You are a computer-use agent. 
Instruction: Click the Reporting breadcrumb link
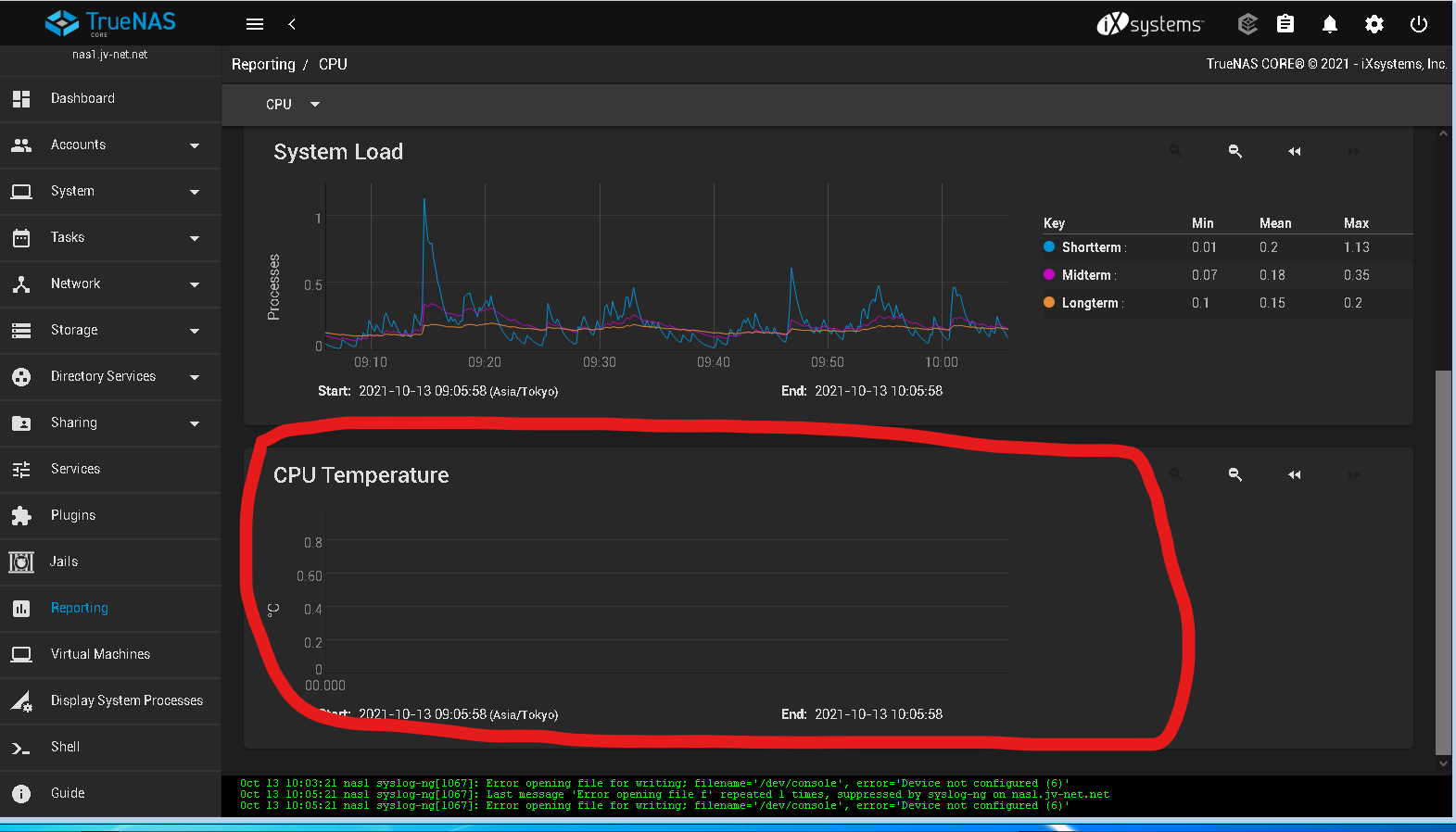[x=263, y=64]
